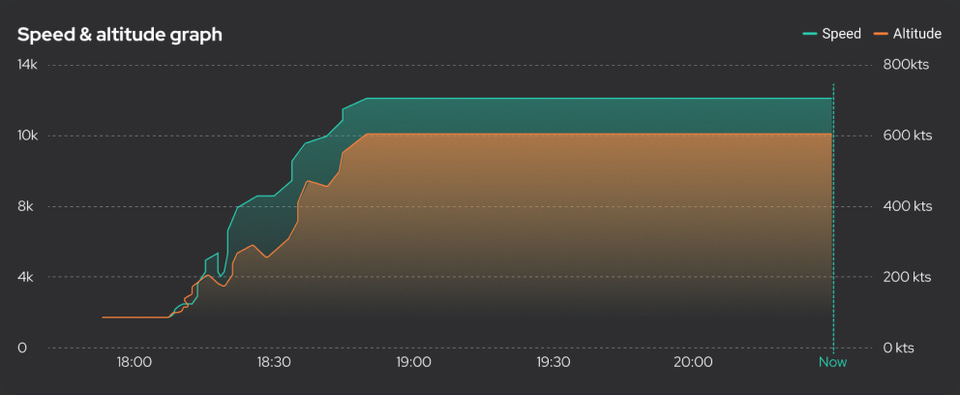Viewport: 960px width, 395px height.
Task: Toggle the Speed series in legend
Action: (831, 34)
